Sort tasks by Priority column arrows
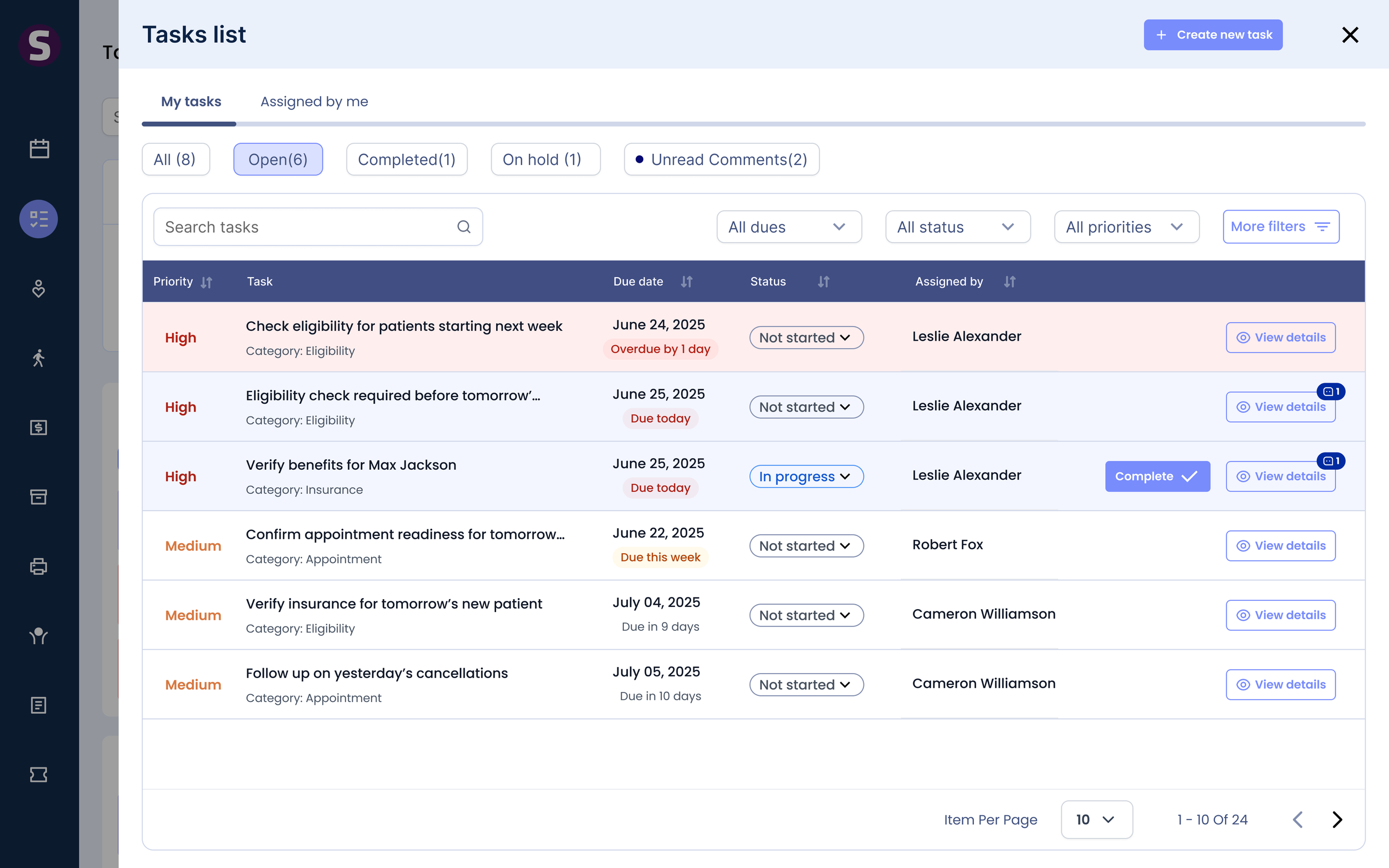The width and height of the screenshot is (1389, 868). (207, 282)
